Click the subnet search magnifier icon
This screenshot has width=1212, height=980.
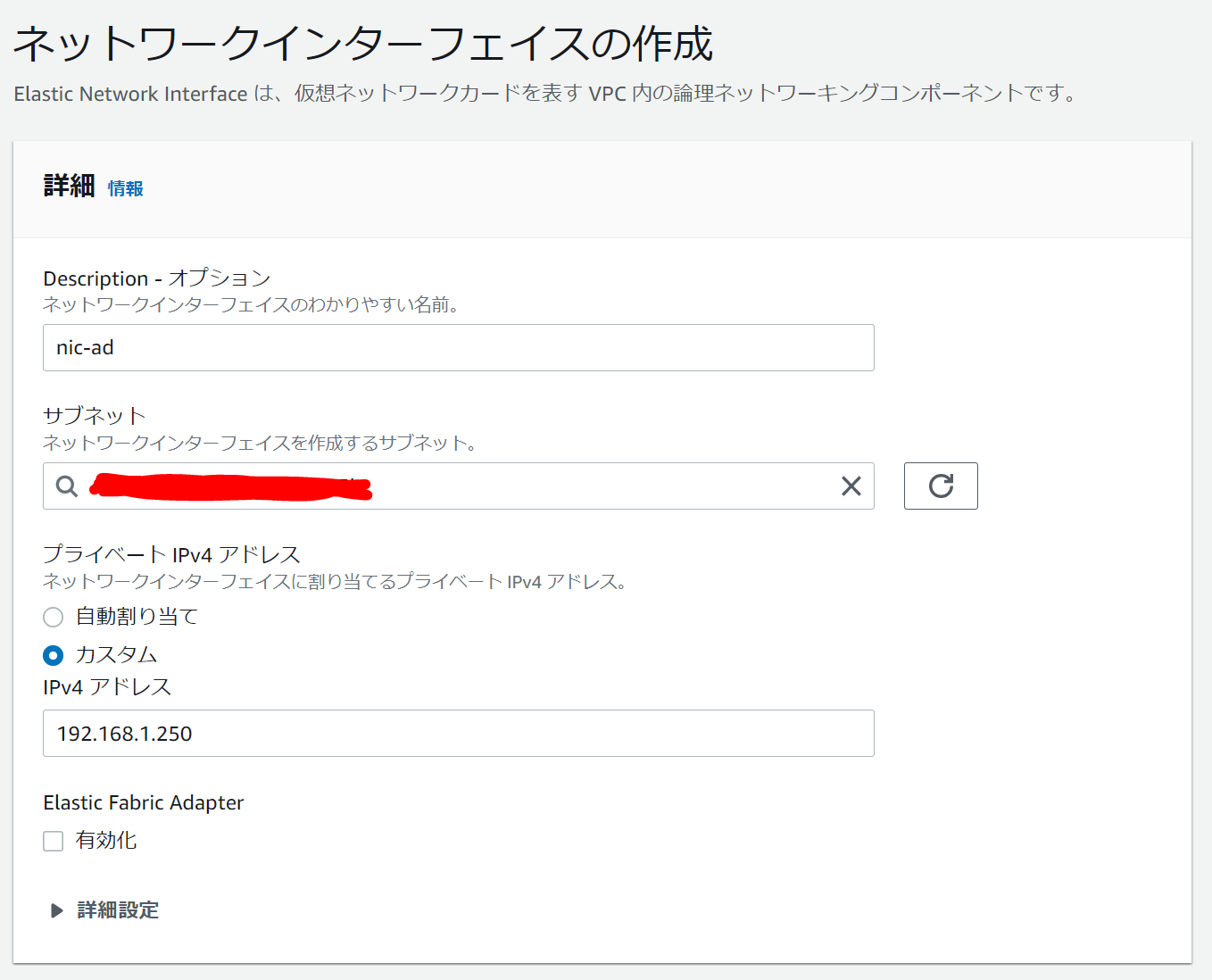[x=67, y=486]
